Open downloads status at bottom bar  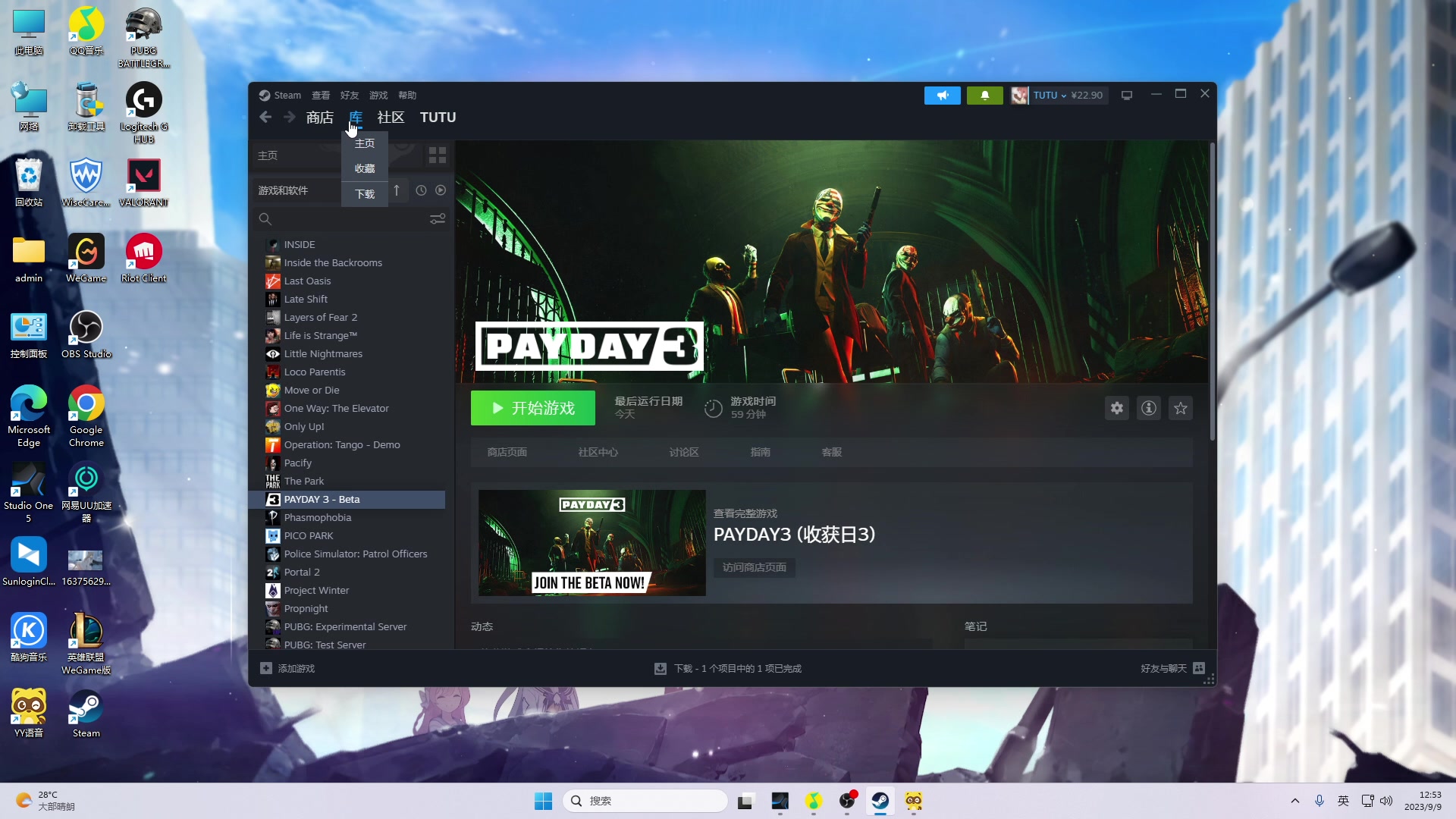pyautogui.click(x=728, y=668)
